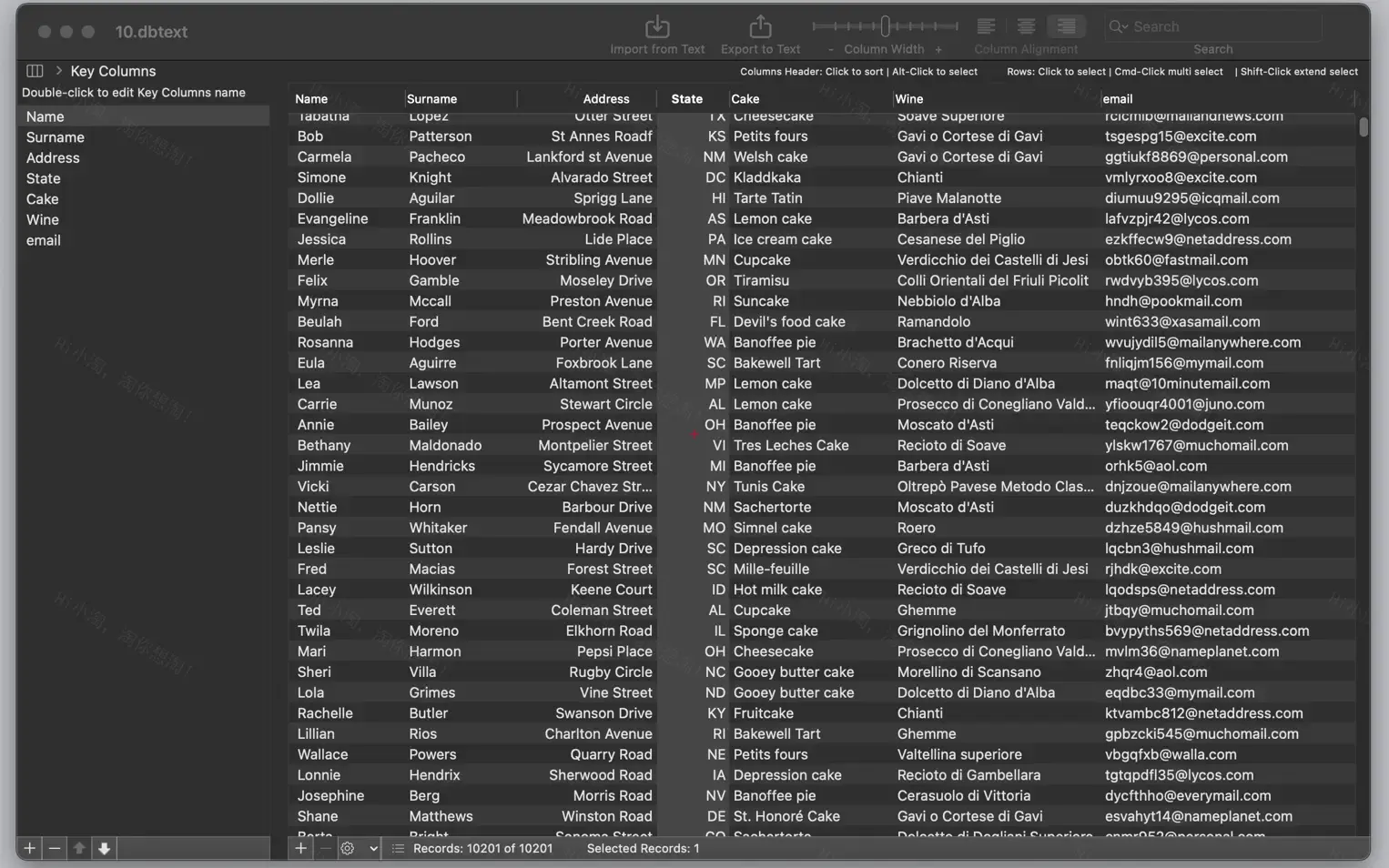
Task: Click the columns panel icon beside Key Columns
Action: point(35,70)
